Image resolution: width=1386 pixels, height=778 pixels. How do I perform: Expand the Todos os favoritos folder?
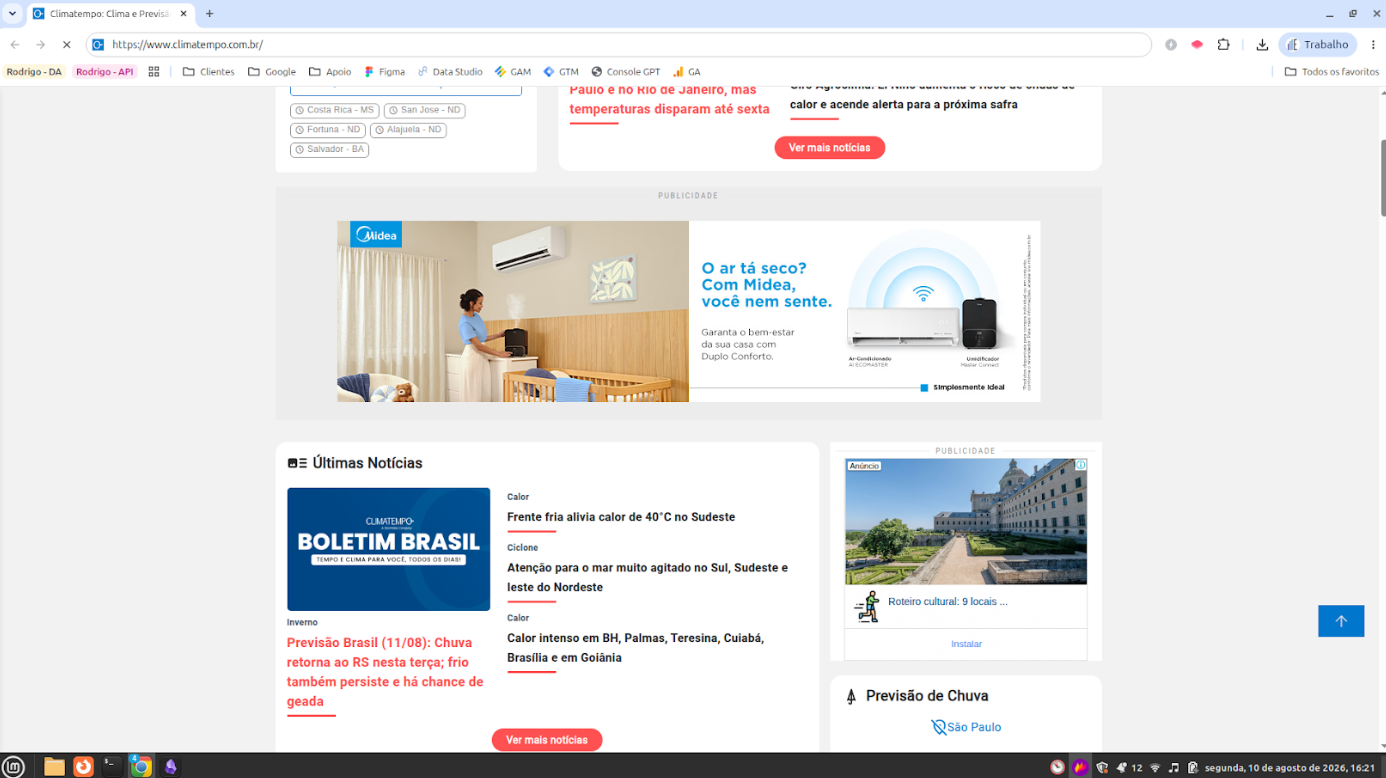pos(1331,72)
